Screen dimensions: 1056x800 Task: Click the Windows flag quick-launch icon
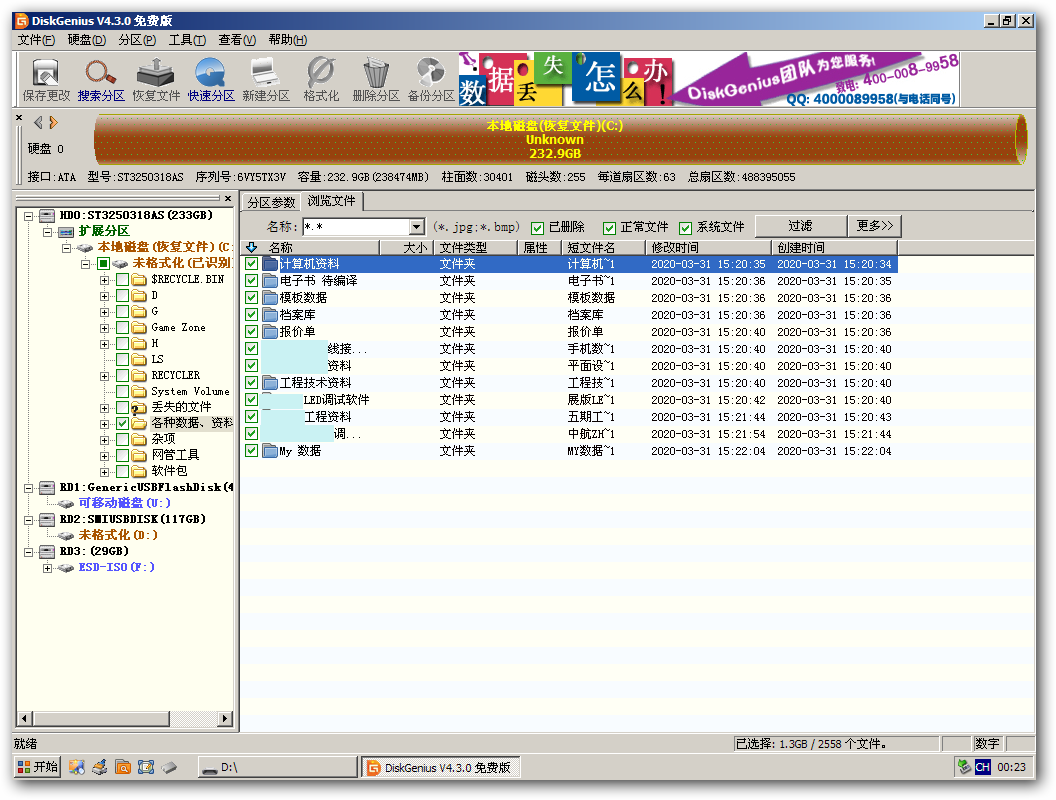click(77, 767)
